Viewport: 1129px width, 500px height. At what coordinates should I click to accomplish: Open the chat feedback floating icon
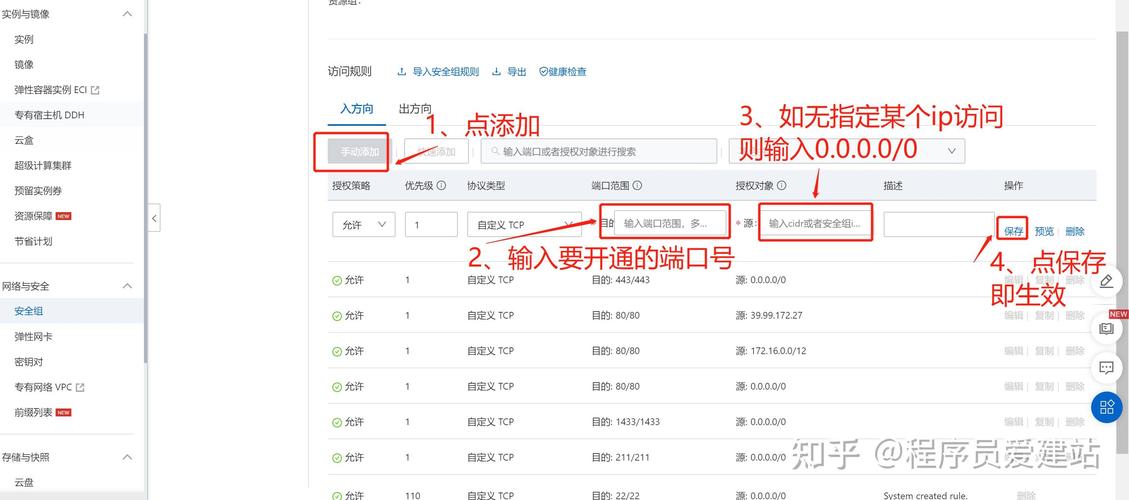point(1107,368)
